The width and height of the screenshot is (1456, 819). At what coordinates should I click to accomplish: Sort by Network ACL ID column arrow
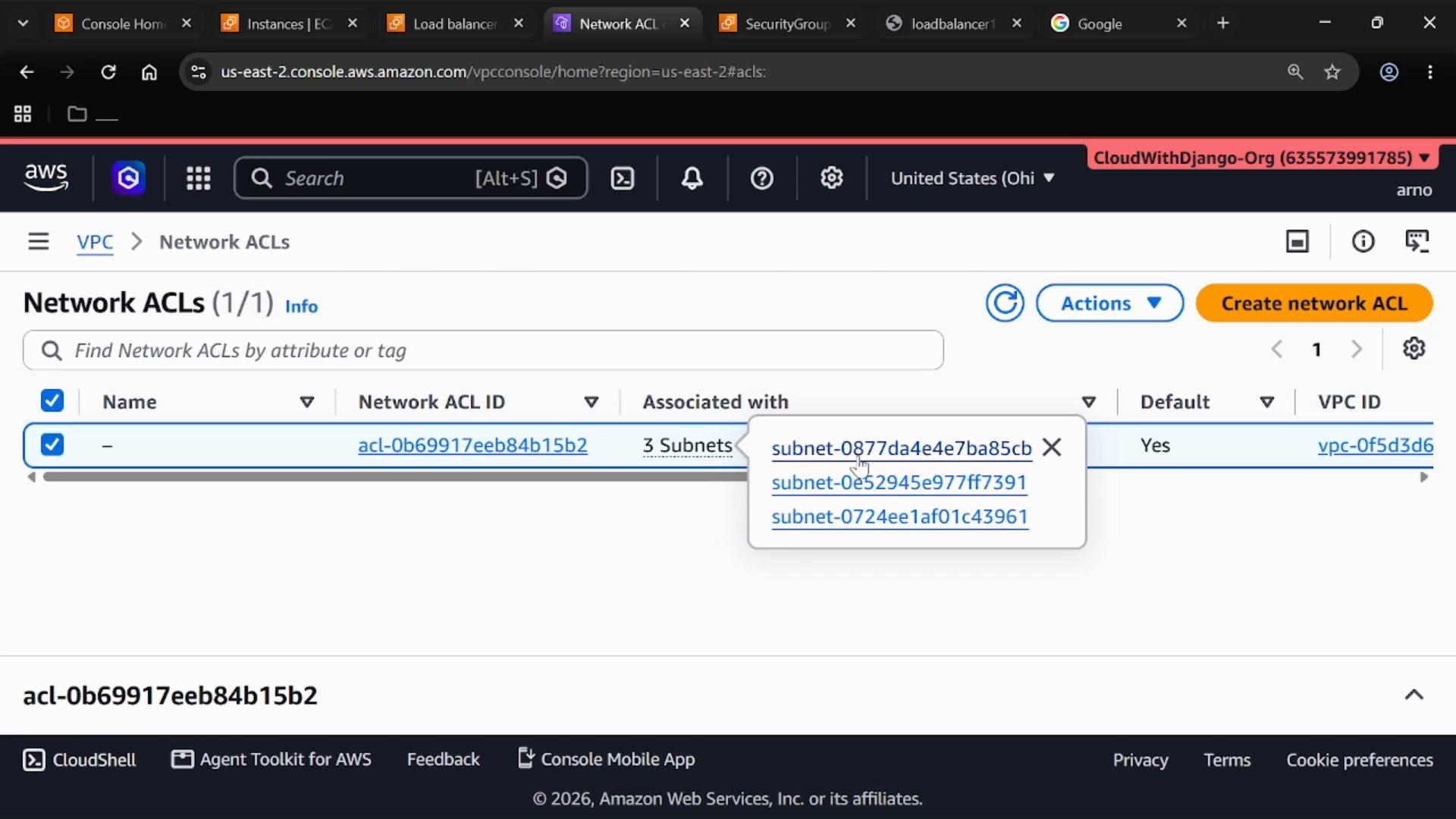coord(591,402)
